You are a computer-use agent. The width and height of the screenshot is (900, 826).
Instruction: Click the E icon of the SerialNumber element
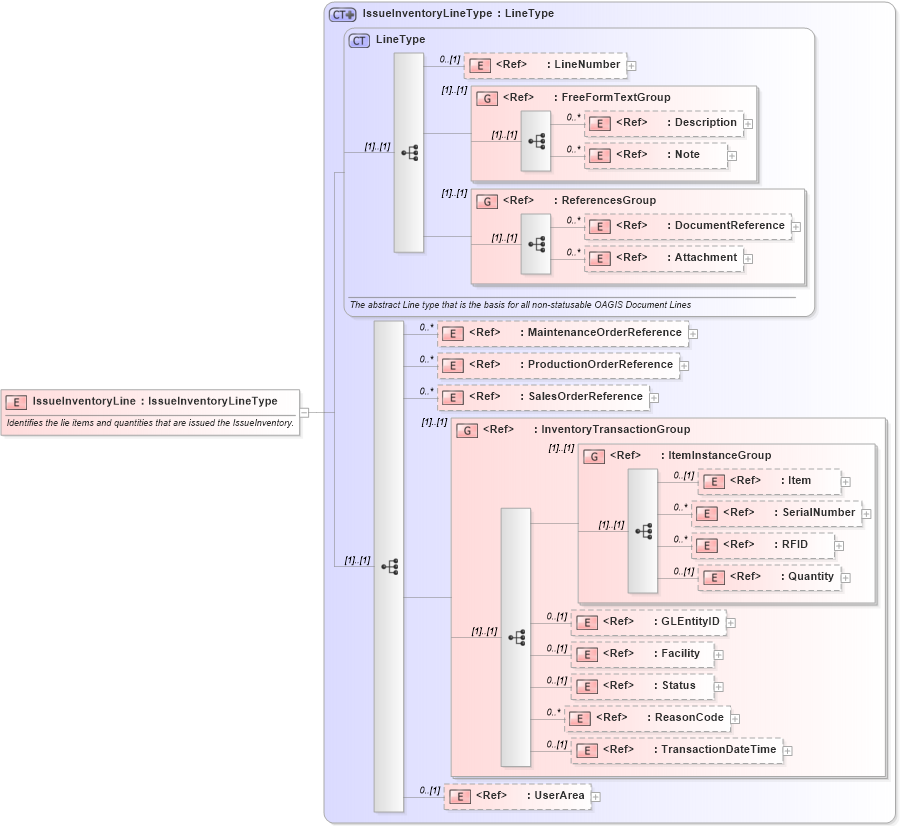pos(705,512)
